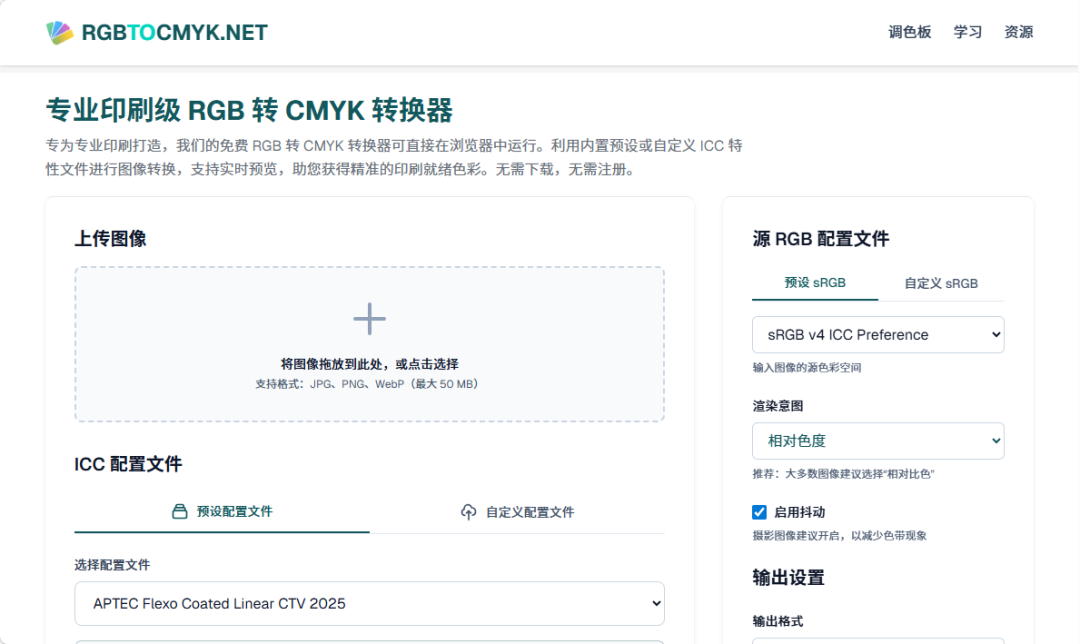Viewport: 1080px width, 644px height.
Task: Click the image upload dropzone
Action: point(369,344)
